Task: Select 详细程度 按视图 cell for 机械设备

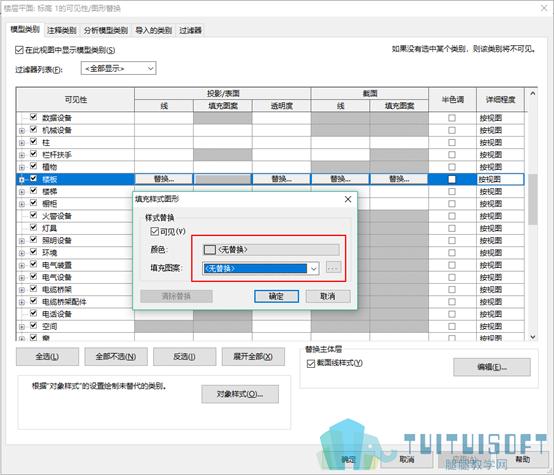Action: (500, 130)
